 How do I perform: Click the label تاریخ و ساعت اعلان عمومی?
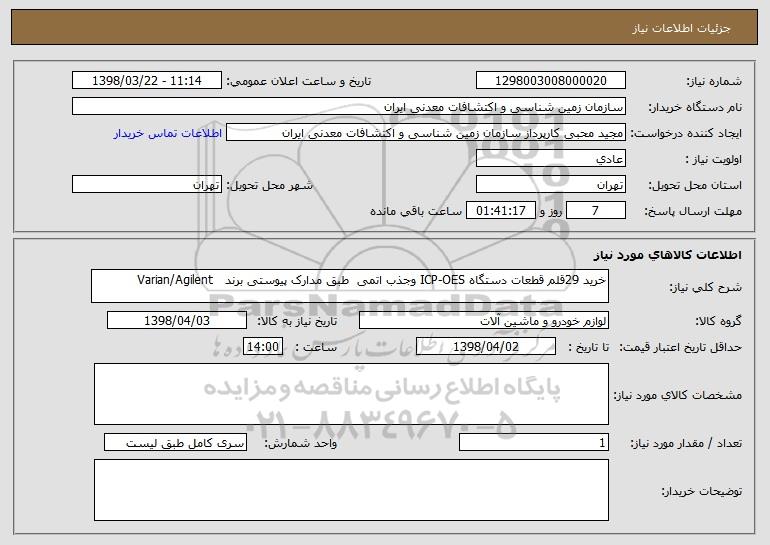point(299,82)
